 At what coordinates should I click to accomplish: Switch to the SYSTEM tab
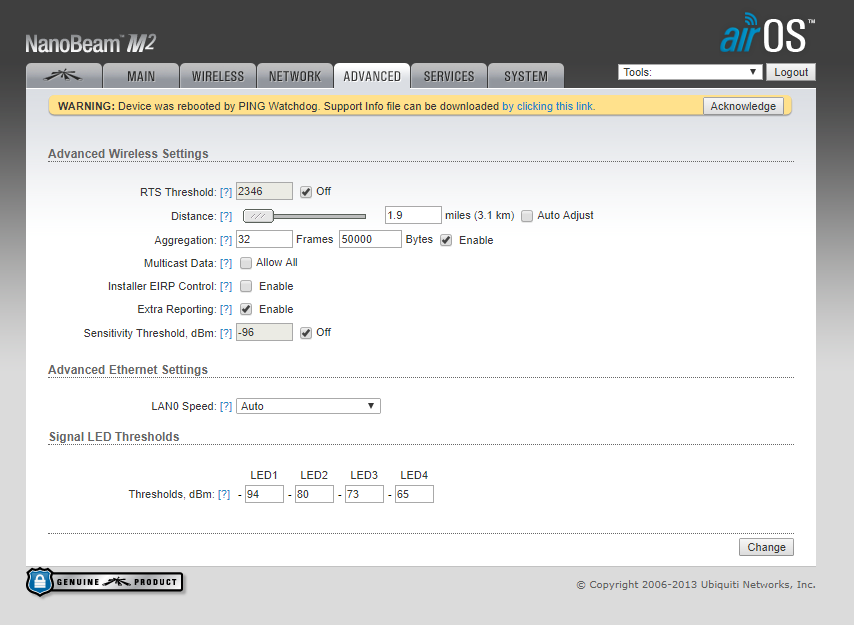coord(526,76)
